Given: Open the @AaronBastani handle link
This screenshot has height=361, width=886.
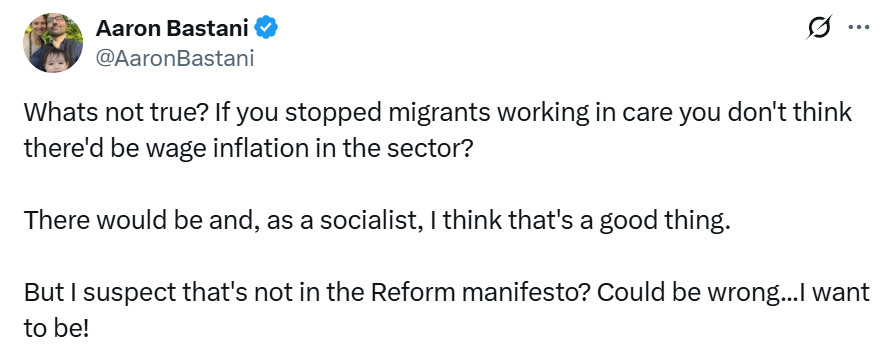Looking at the screenshot, I should [175, 58].
